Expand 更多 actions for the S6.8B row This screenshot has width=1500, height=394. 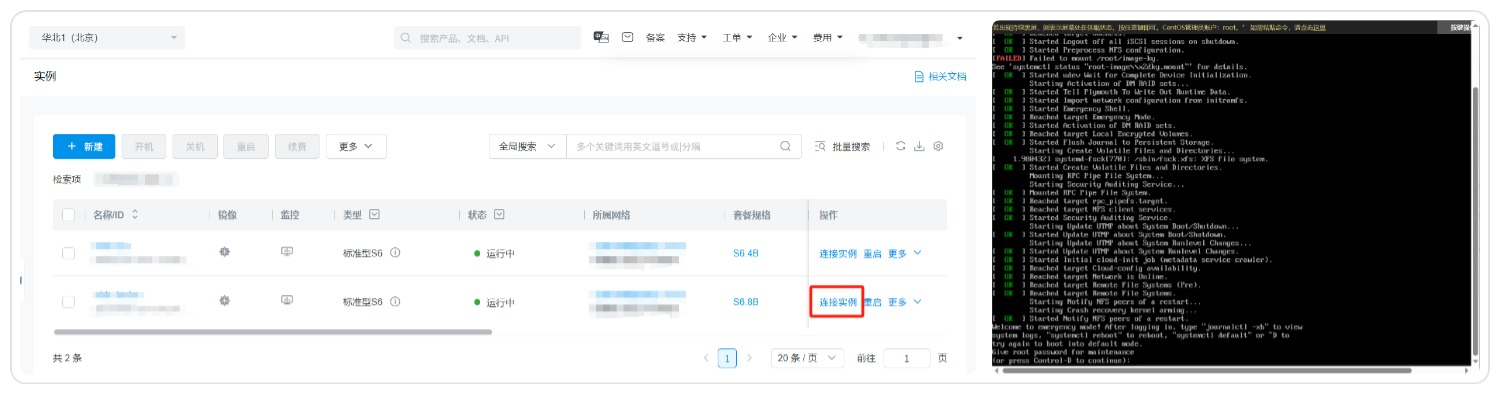click(905, 302)
